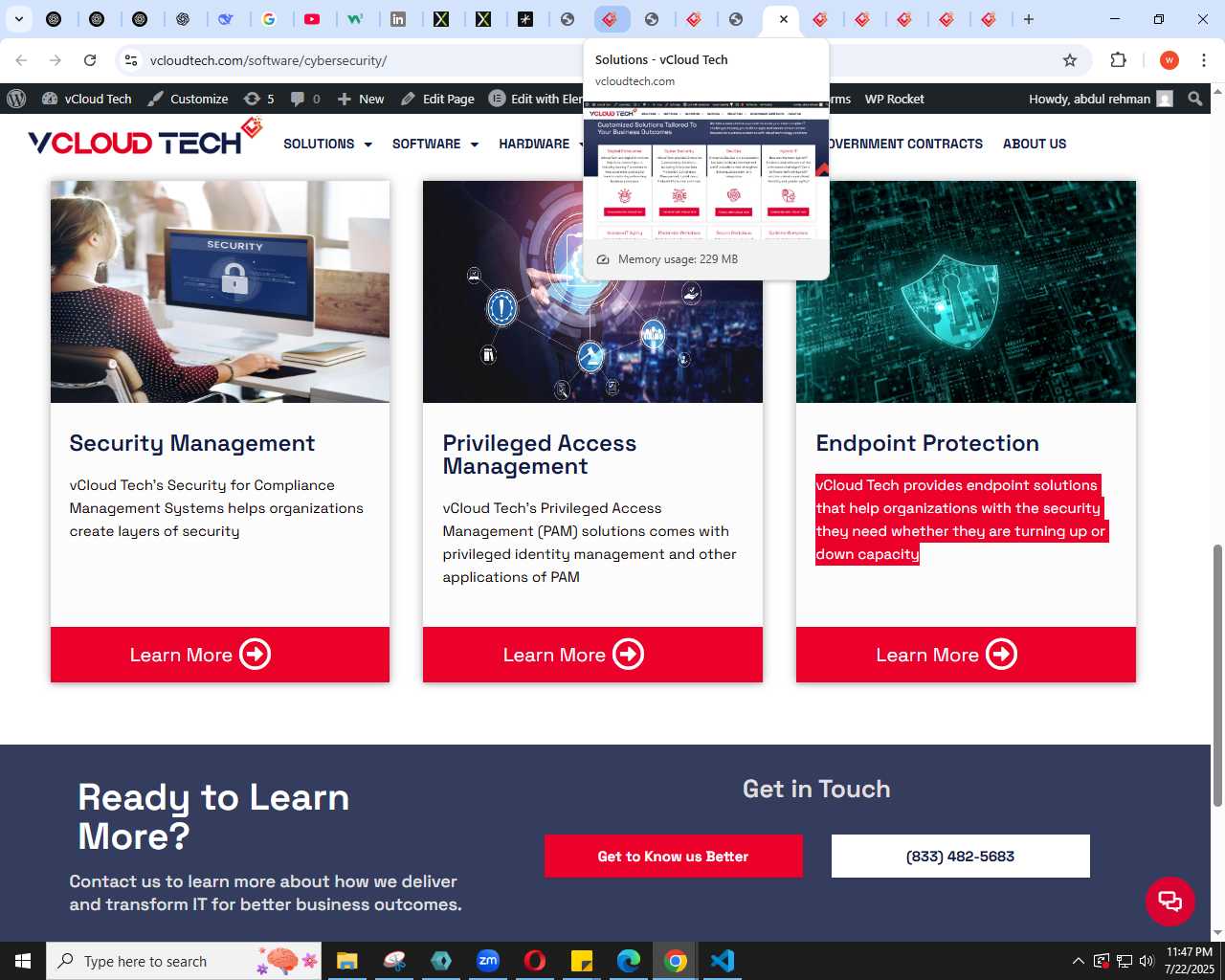Viewport: 1225px width, 980px height.
Task: Open the New content menu
Action: coord(361,99)
